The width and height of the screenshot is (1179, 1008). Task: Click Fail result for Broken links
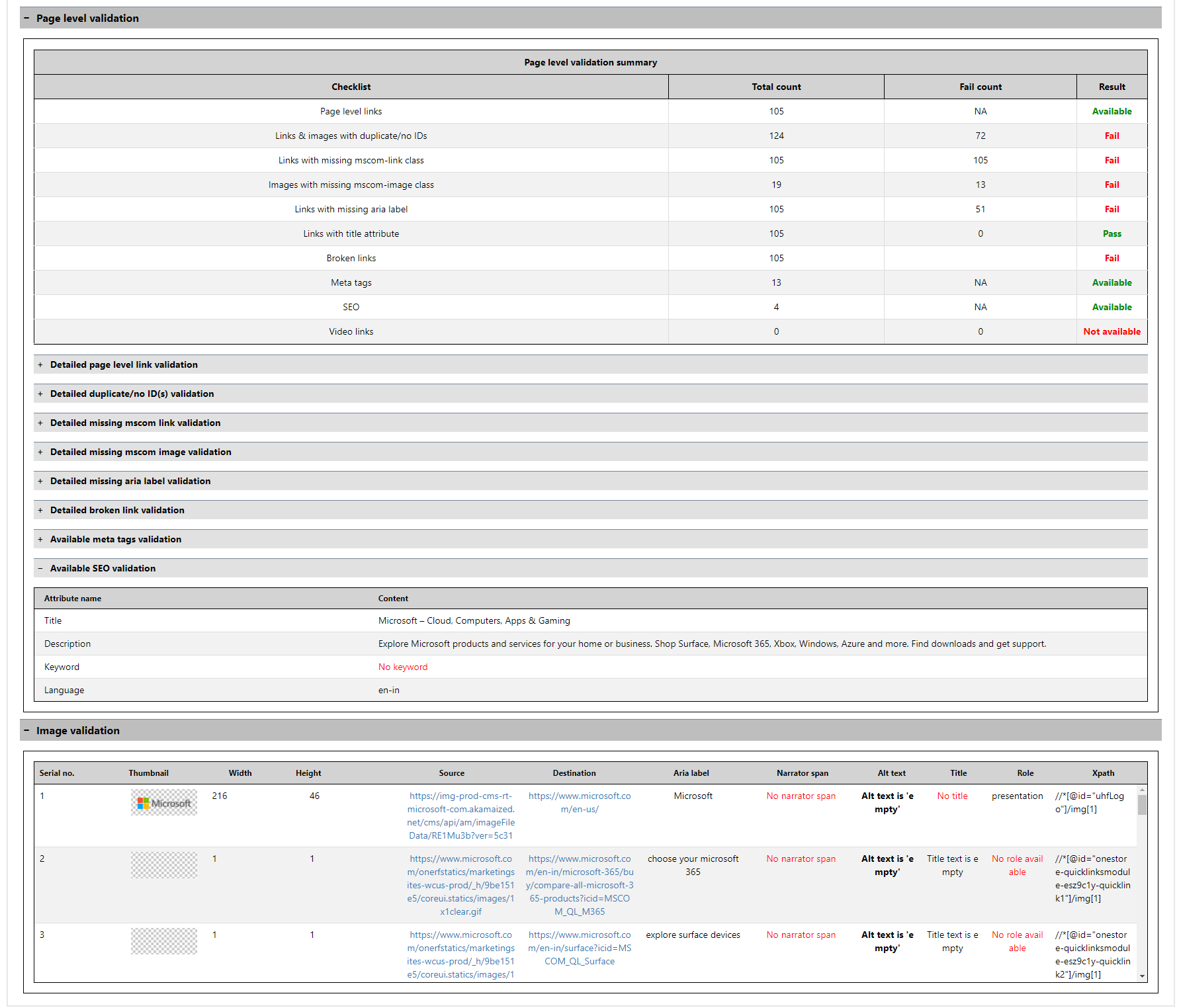pyautogui.click(x=1112, y=258)
